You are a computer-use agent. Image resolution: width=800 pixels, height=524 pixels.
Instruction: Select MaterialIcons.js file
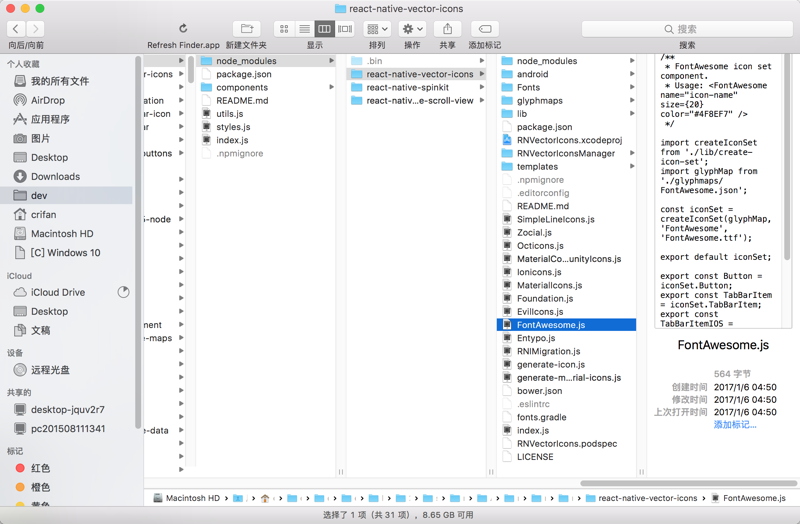click(566, 286)
